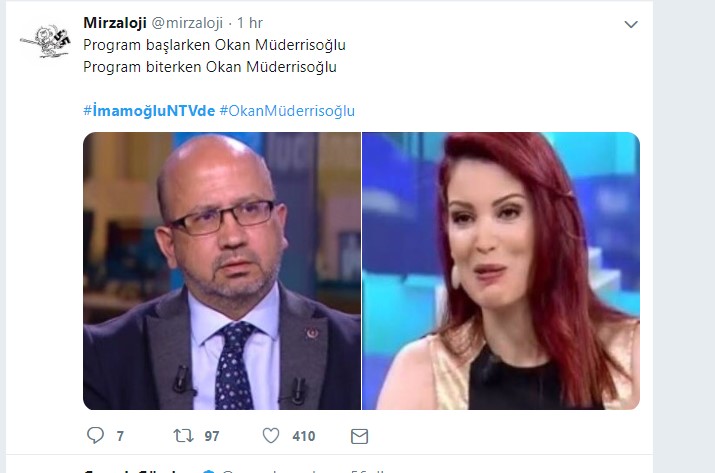This screenshot has width=715, height=473.
Task: Open the #OkanMüderrisoğlu hashtag link
Action: point(287,110)
